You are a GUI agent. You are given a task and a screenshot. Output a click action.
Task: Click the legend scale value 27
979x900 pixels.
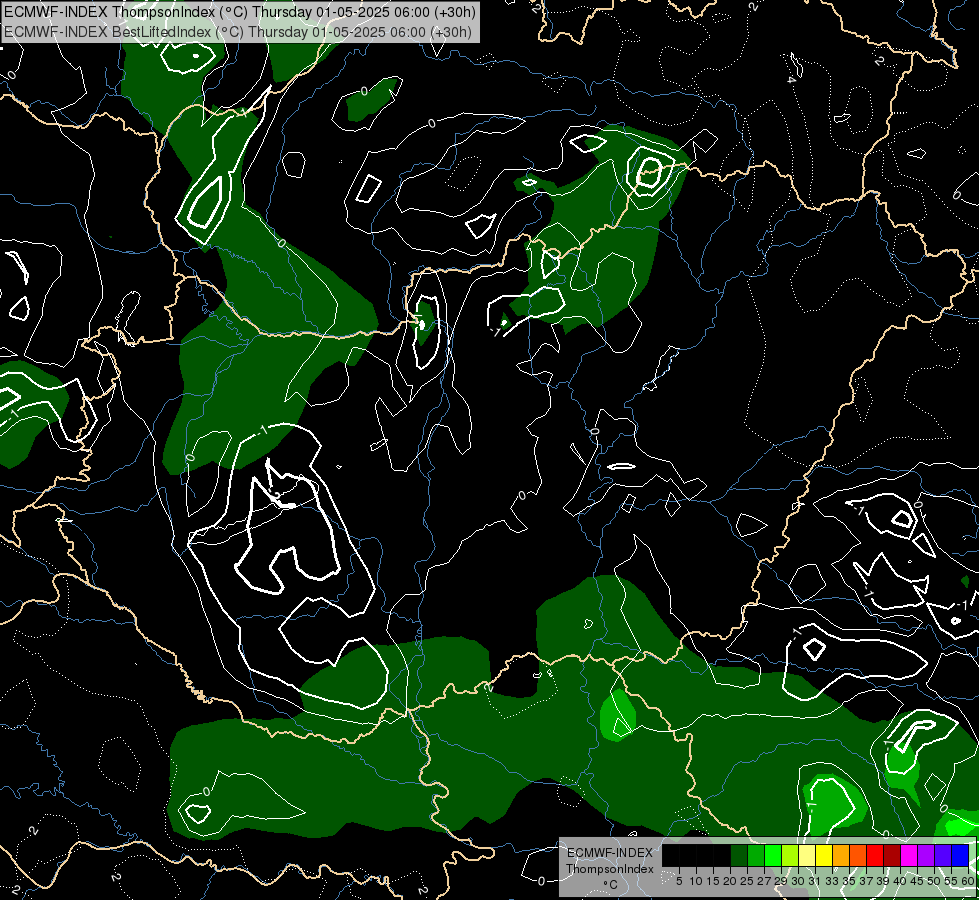765,881
